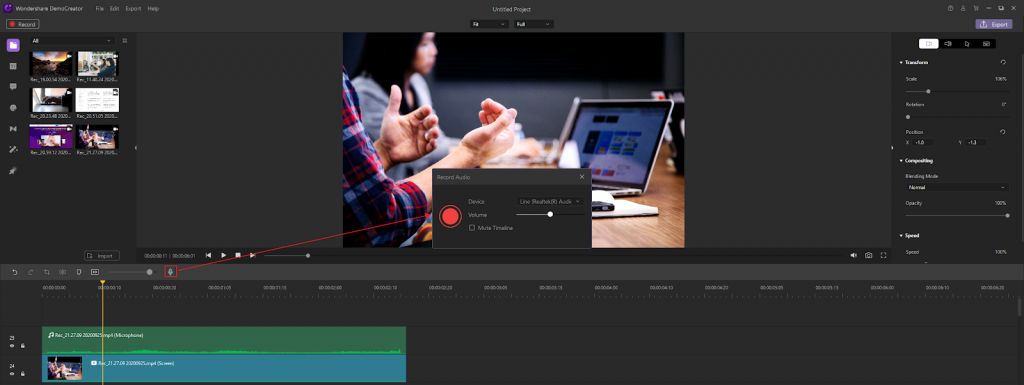Open the transitions panel in left sidebar
This screenshot has height=385, width=1024.
(13, 129)
